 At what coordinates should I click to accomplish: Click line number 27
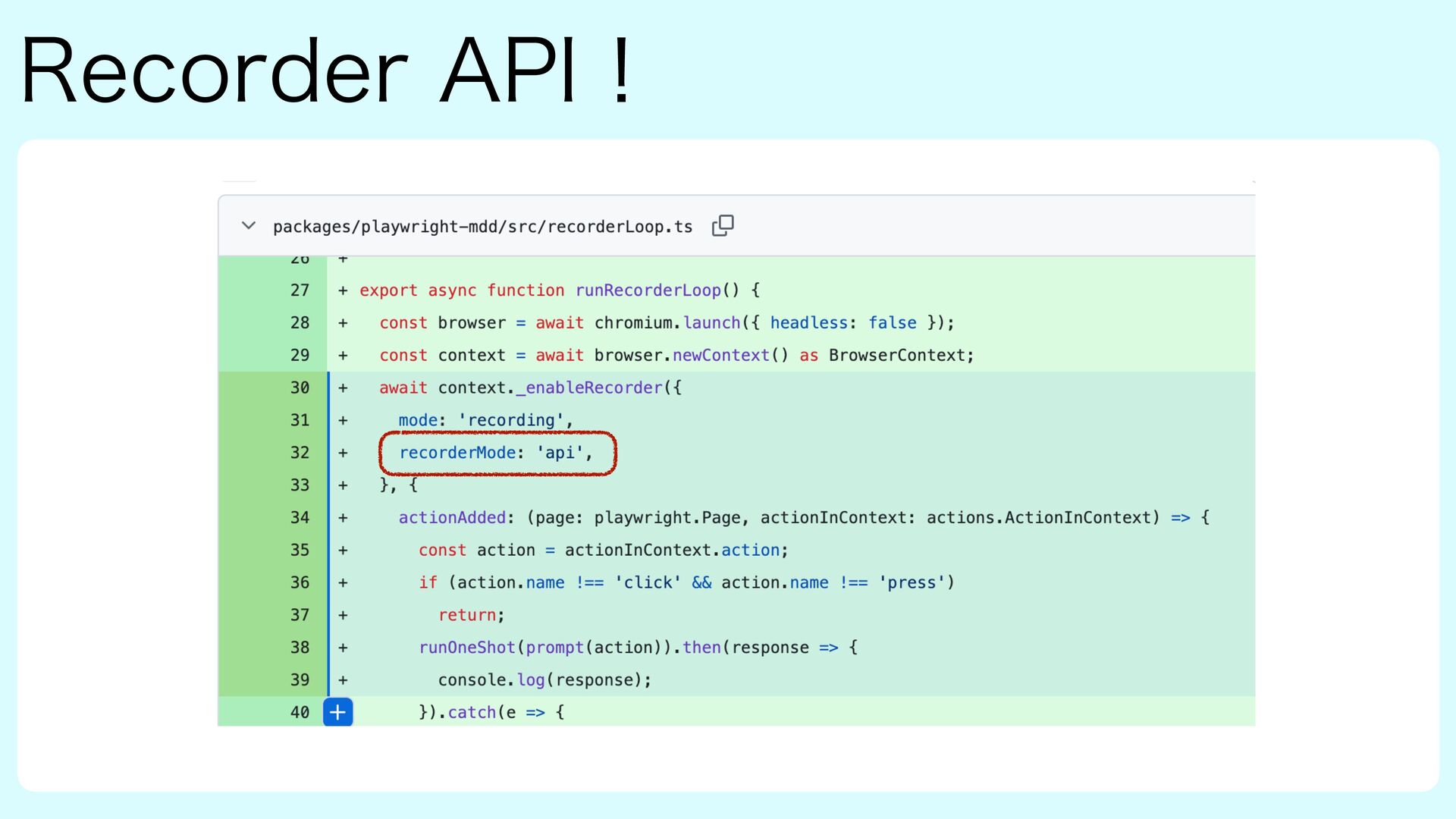point(300,290)
